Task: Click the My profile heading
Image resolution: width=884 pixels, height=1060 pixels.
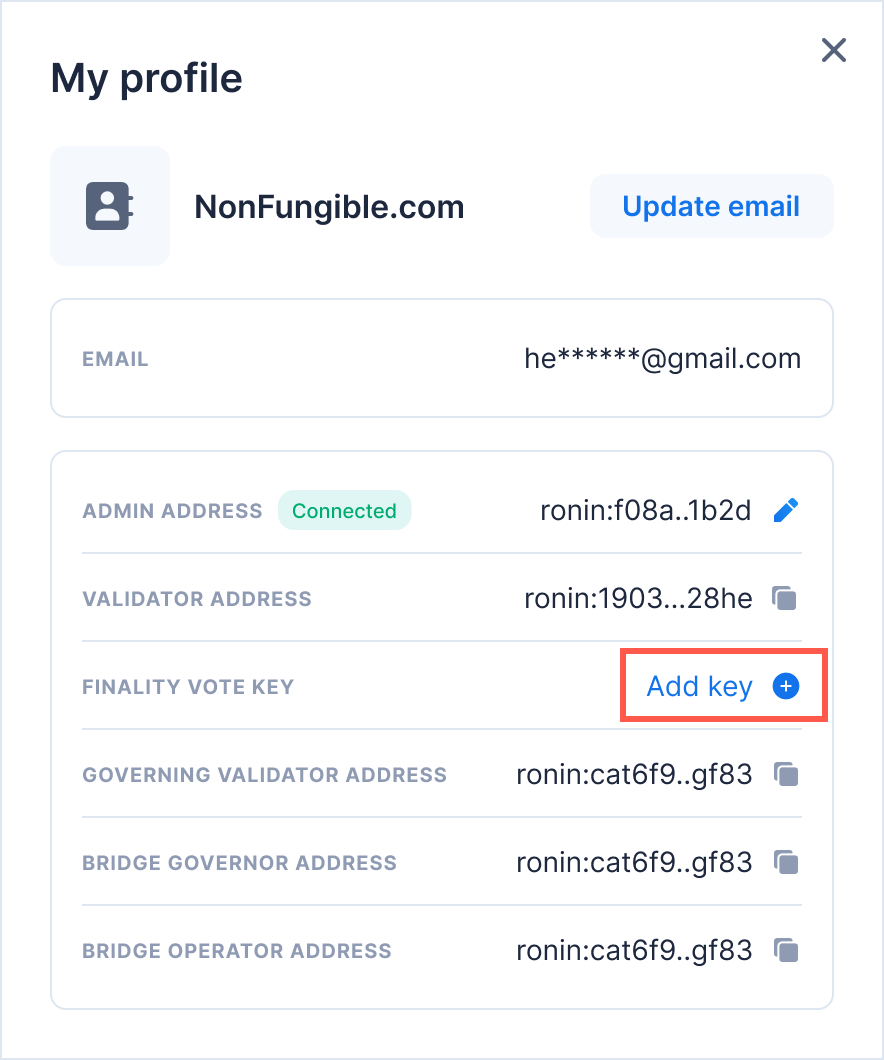Action: (x=147, y=78)
